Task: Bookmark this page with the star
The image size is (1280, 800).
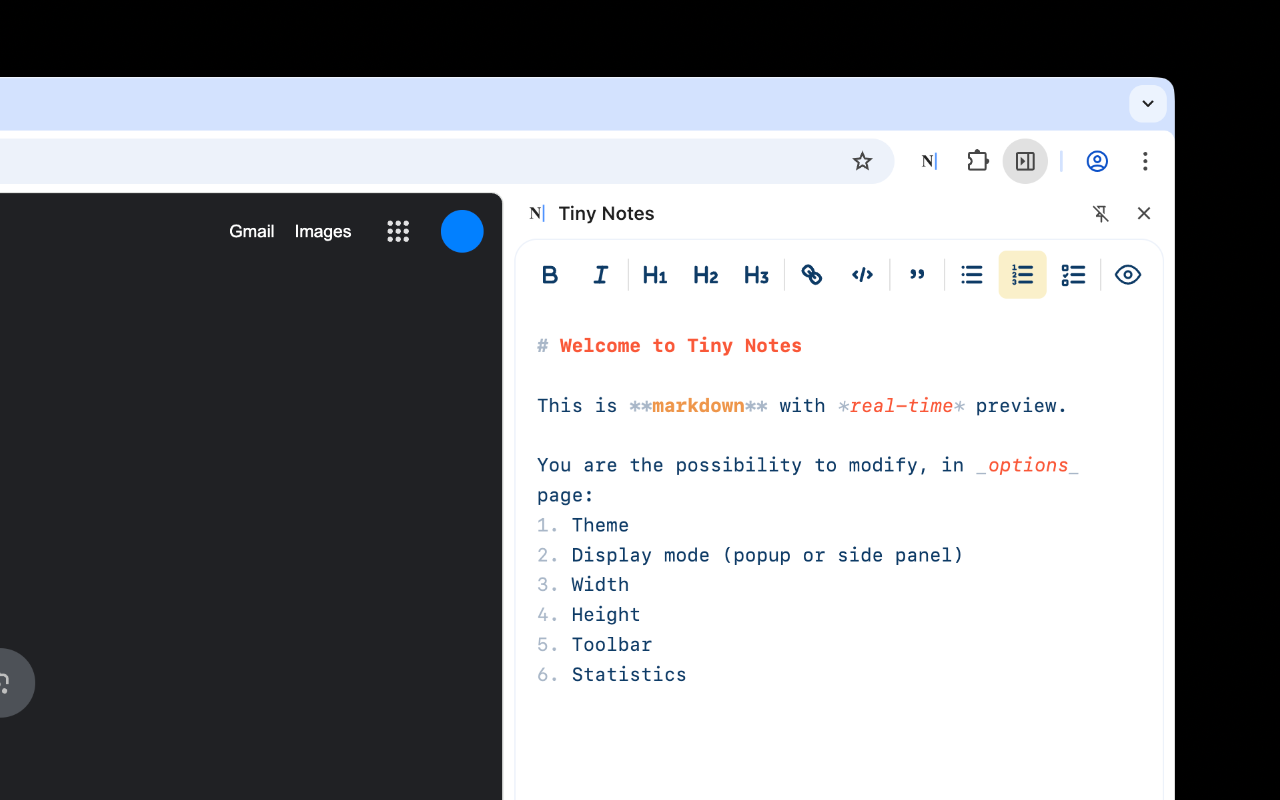Action: tap(862, 161)
